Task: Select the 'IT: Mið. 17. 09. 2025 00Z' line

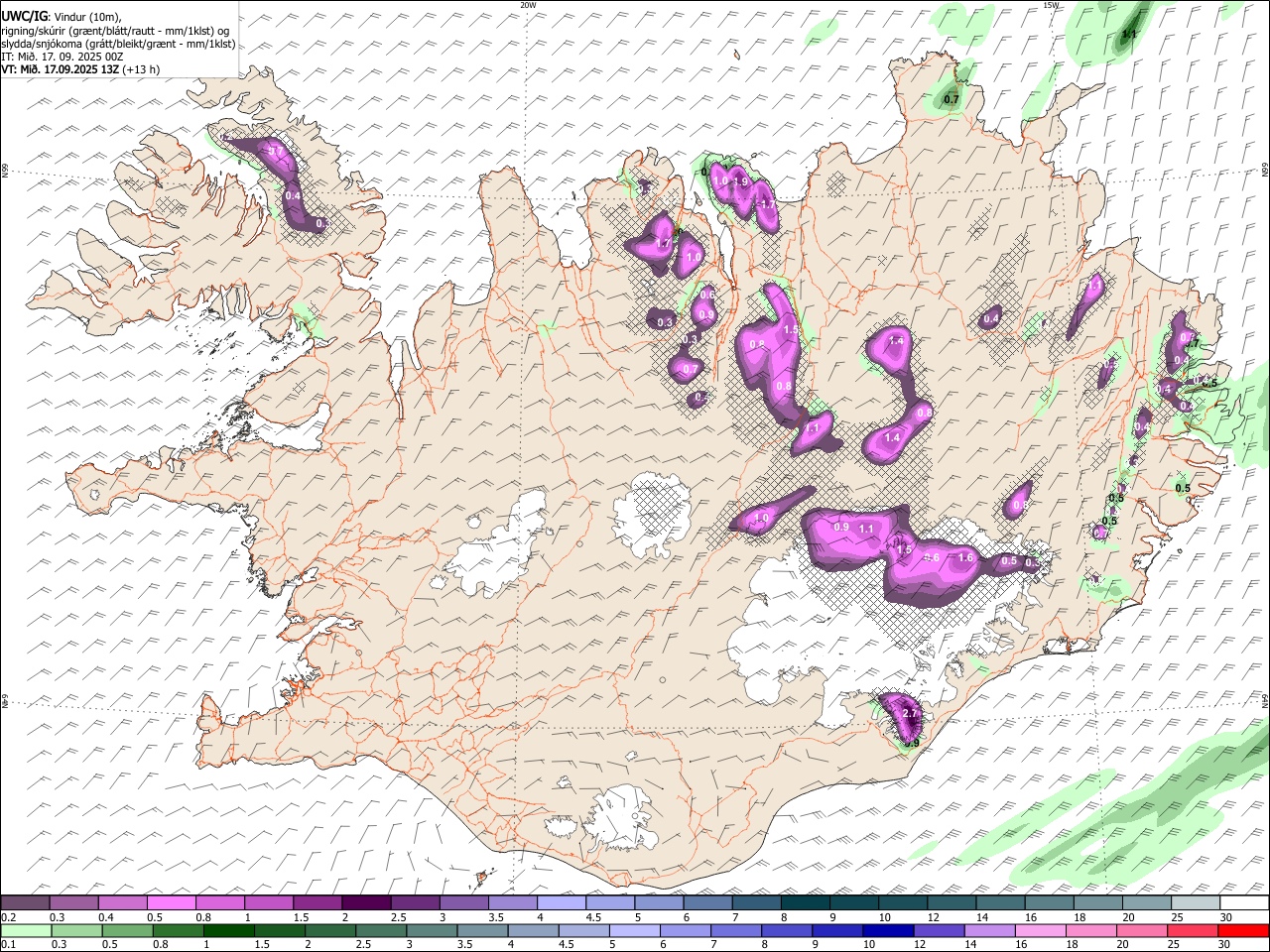Action: coord(63,57)
